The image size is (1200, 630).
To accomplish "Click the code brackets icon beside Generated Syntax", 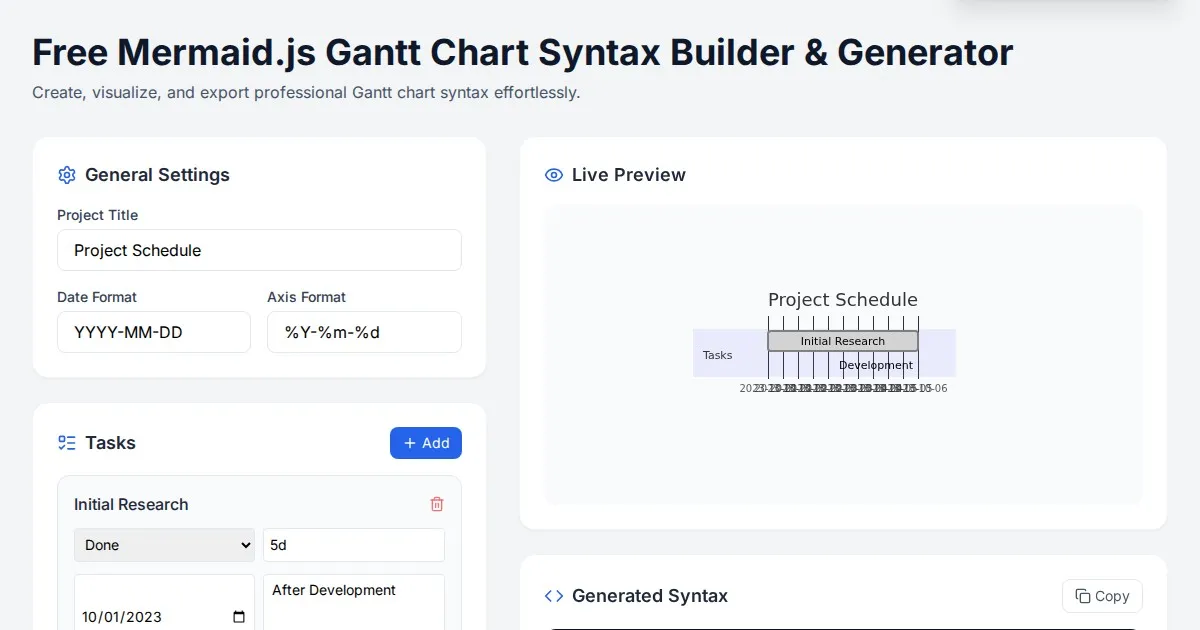I will [x=554, y=596].
